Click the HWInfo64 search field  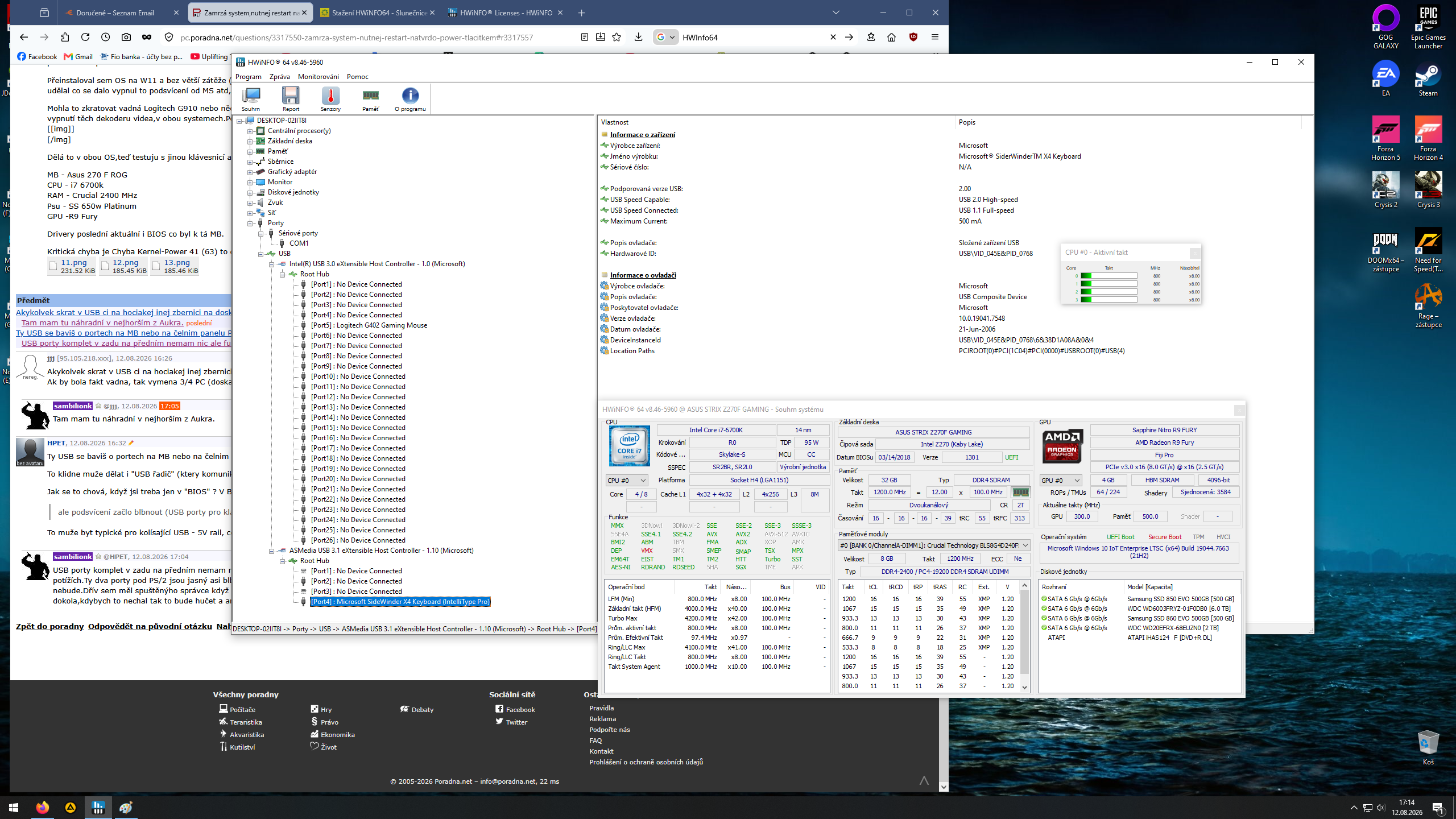(751, 38)
